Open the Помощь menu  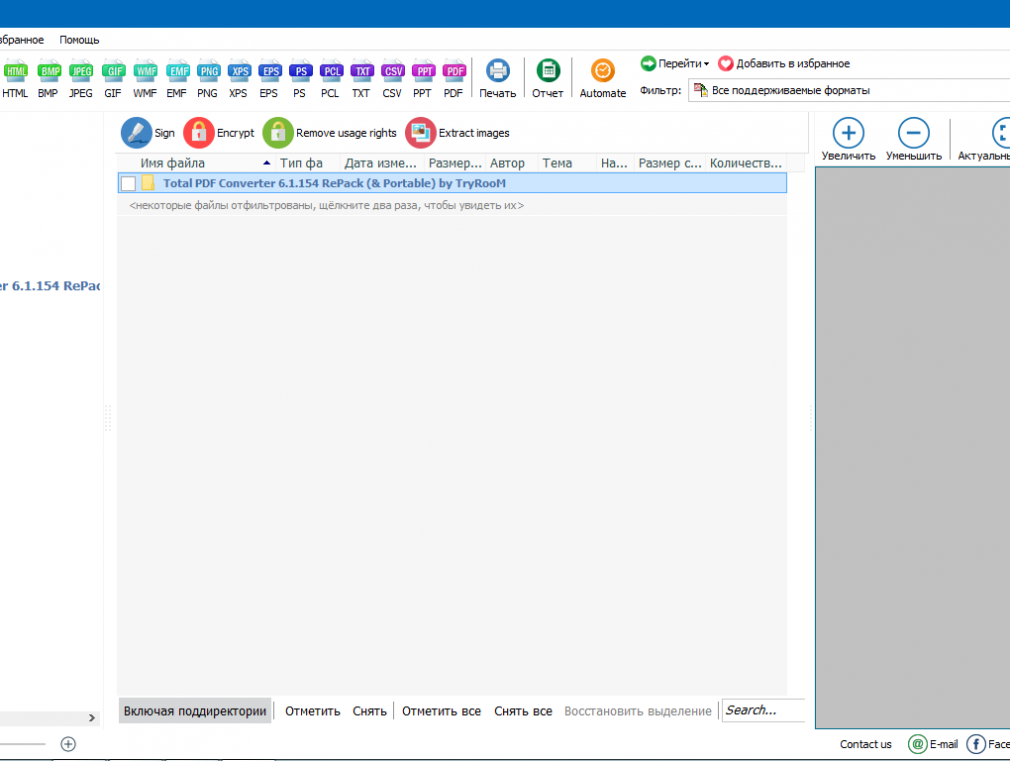coord(79,40)
